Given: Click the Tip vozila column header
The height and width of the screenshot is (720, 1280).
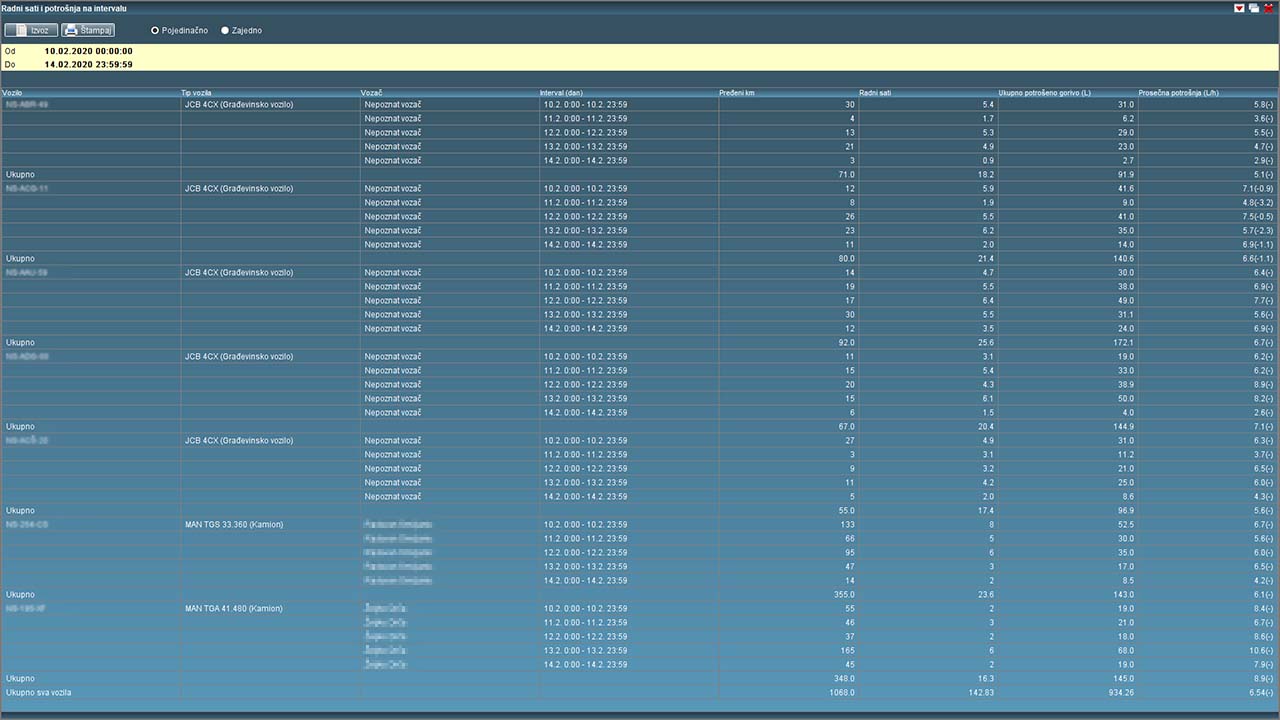Looking at the screenshot, I should 198,93.
